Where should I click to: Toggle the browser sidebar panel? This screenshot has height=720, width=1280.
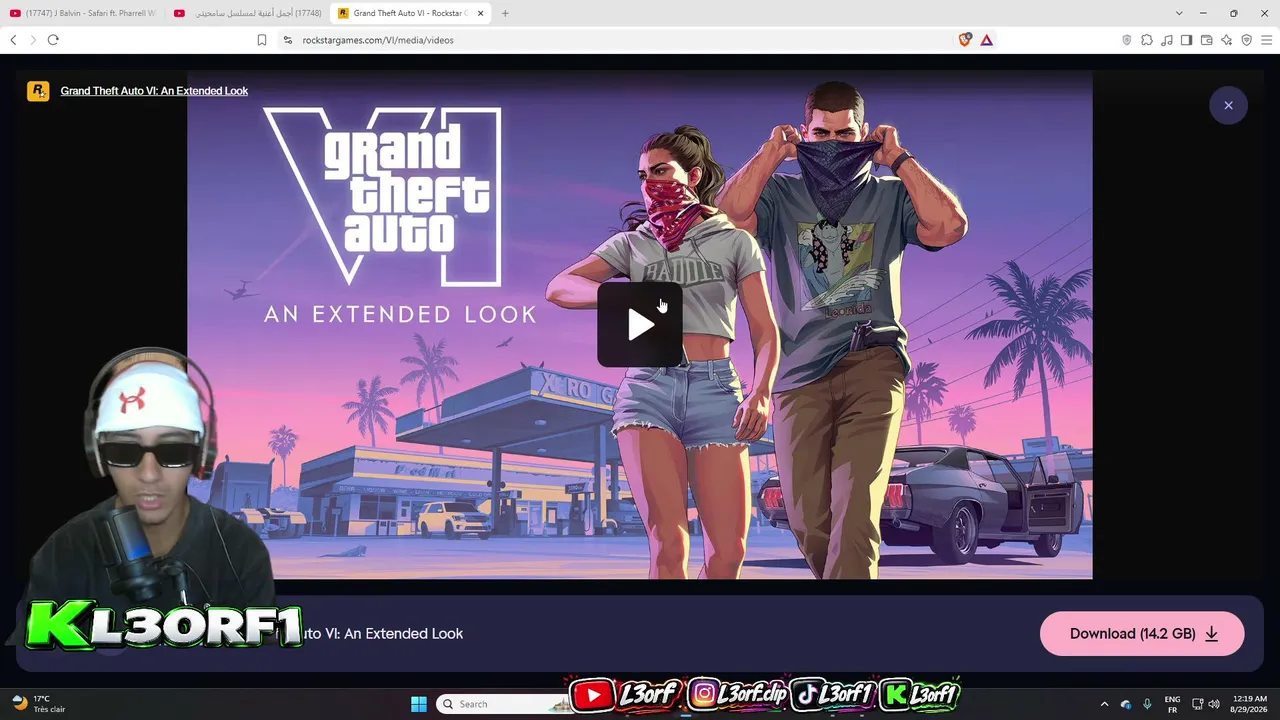point(1187,40)
